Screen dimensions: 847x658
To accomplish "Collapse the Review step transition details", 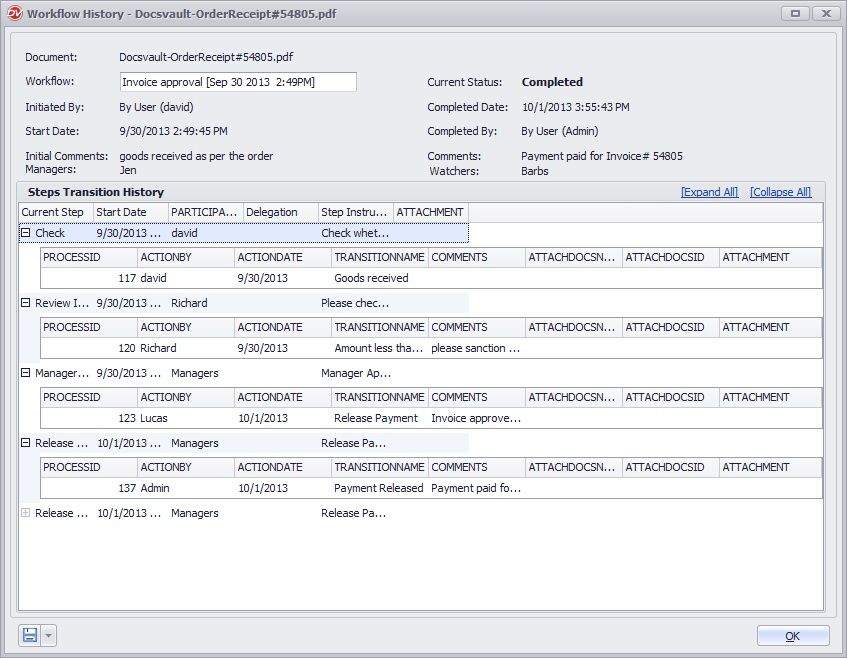I will point(24,302).
